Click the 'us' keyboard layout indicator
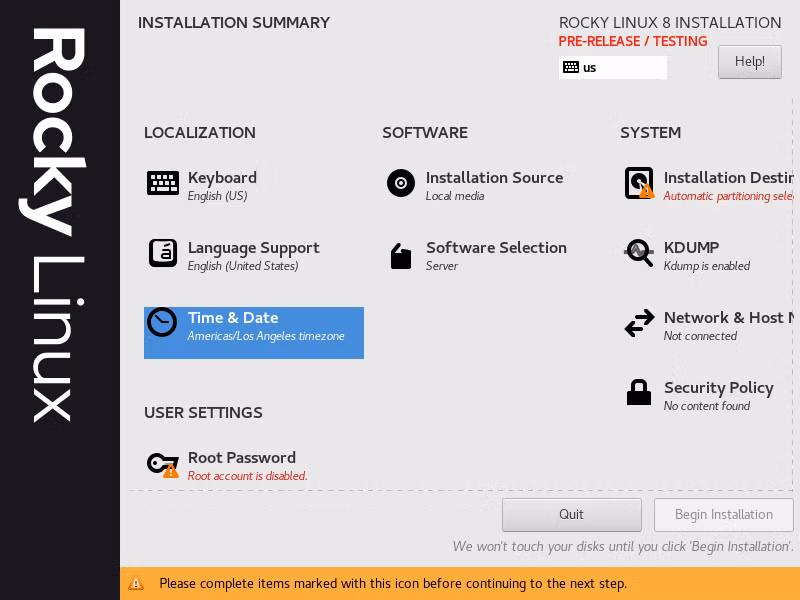800x600 pixels. tap(613, 67)
